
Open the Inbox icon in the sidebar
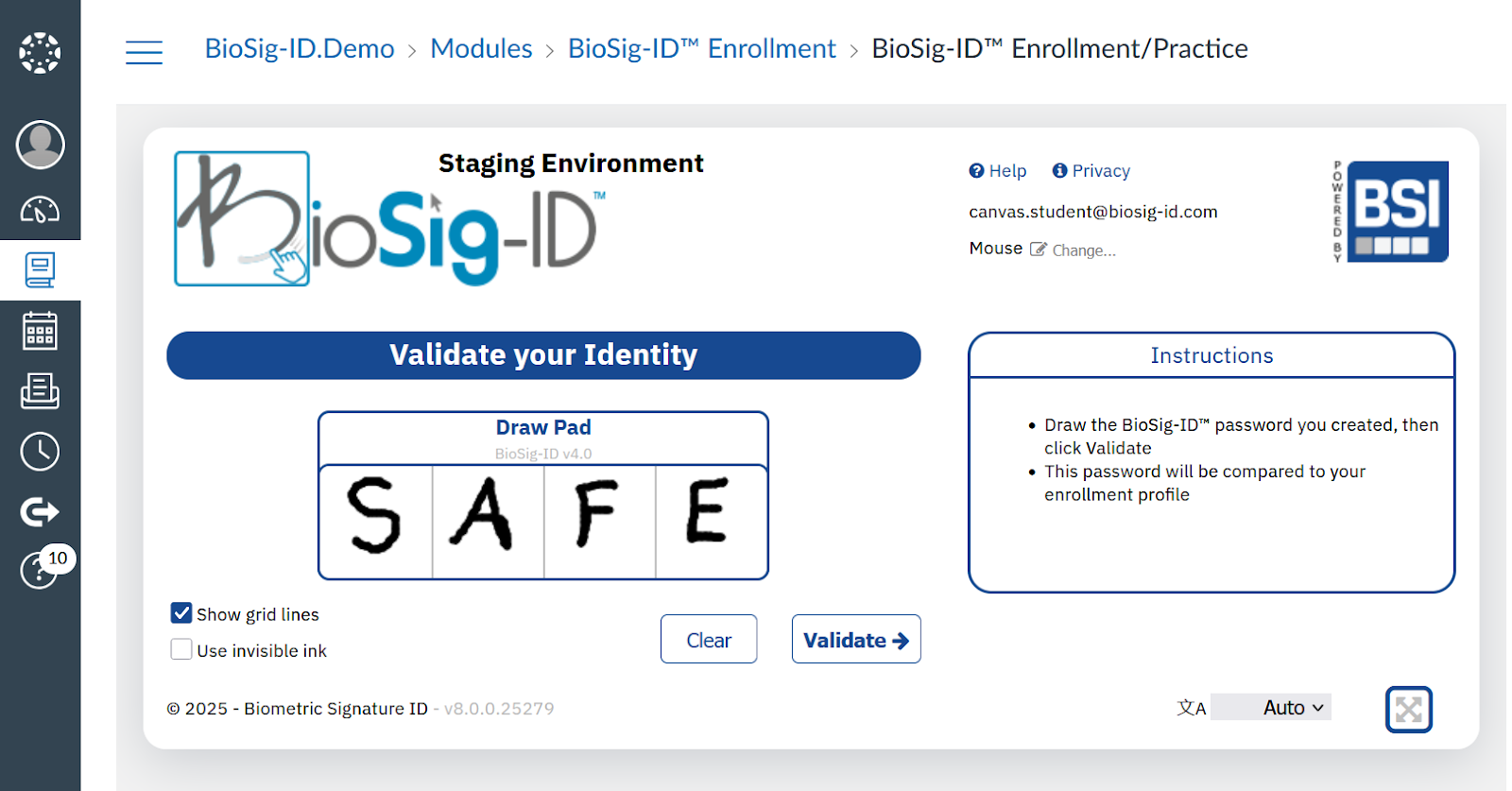click(x=41, y=391)
